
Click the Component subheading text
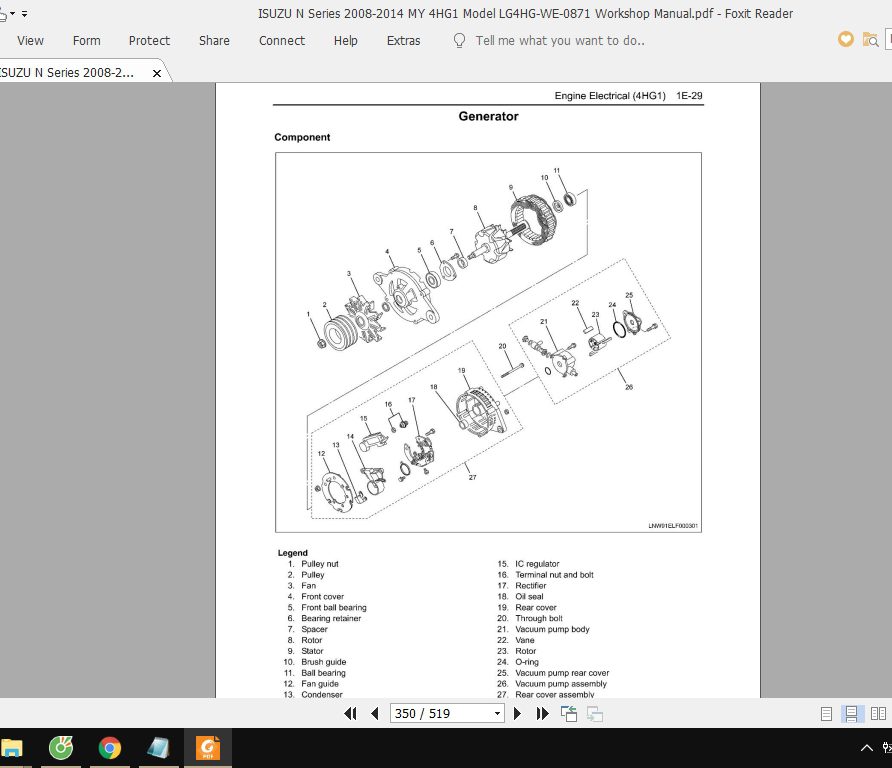pyautogui.click(x=302, y=137)
